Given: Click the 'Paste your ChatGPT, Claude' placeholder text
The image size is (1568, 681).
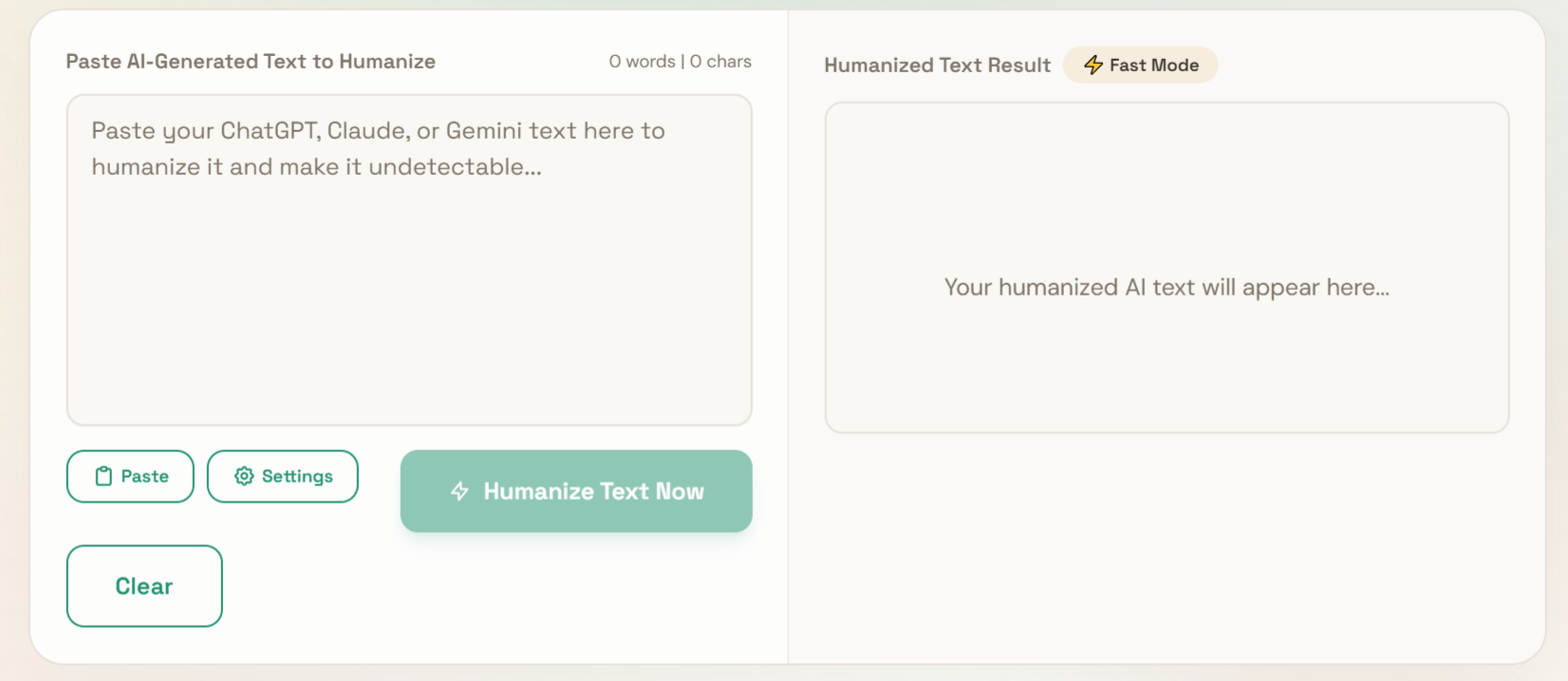Looking at the screenshot, I should tap(378, 131).
